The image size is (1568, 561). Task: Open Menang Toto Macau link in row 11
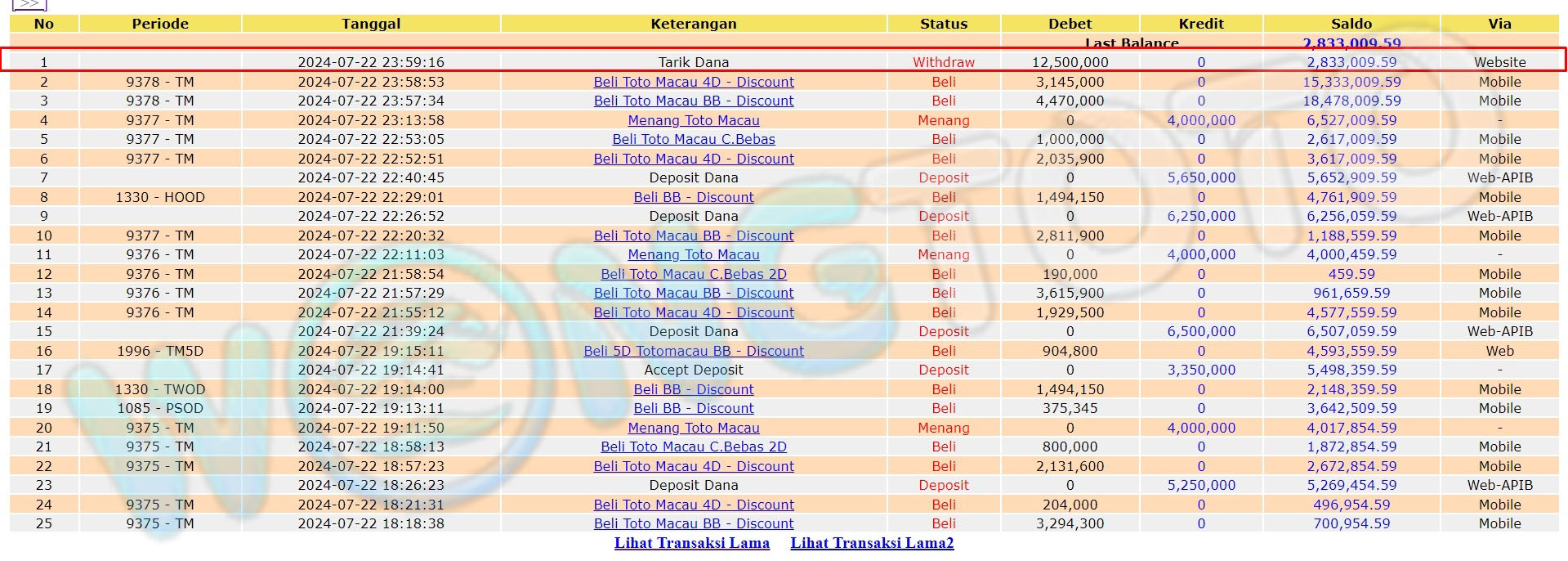pos(693,254)
